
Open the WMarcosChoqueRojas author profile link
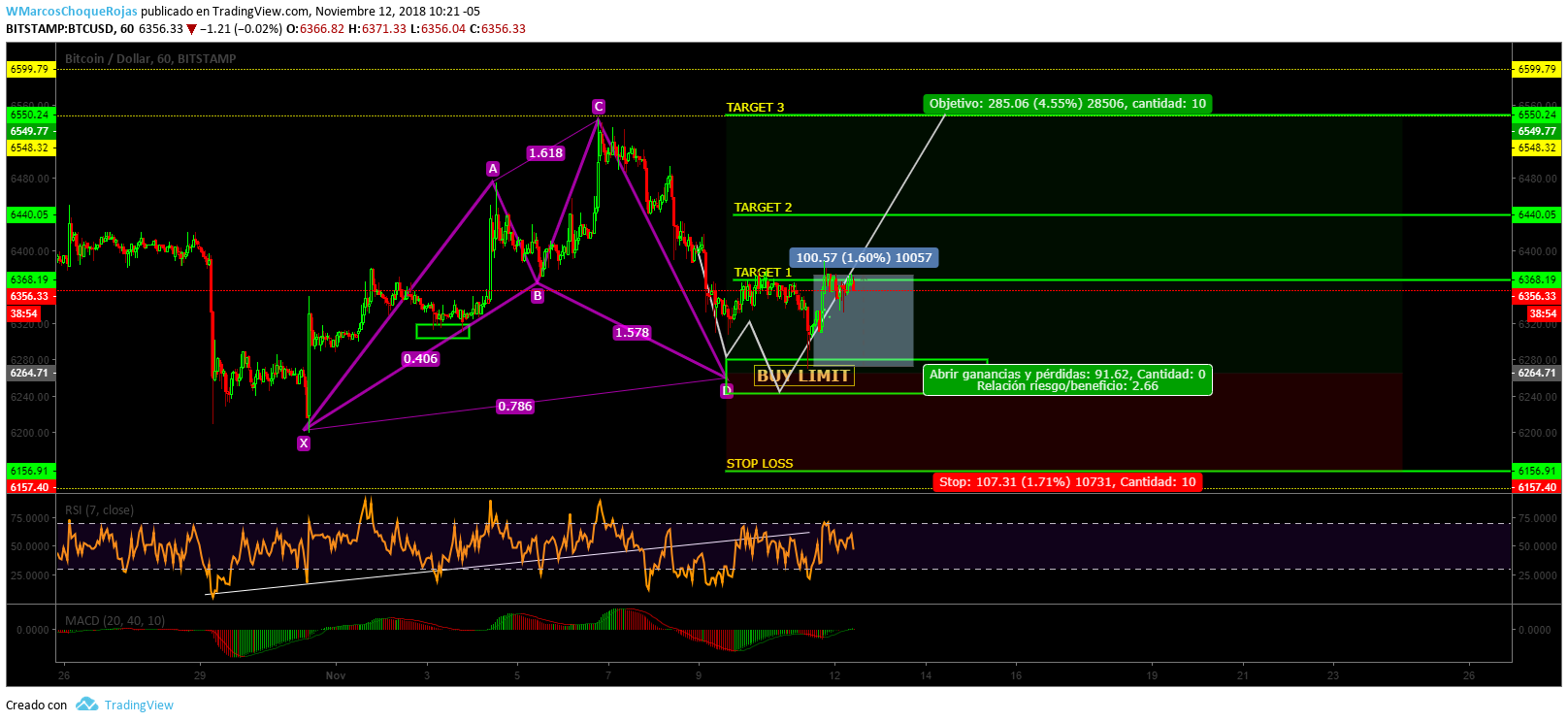coord(72,12)
